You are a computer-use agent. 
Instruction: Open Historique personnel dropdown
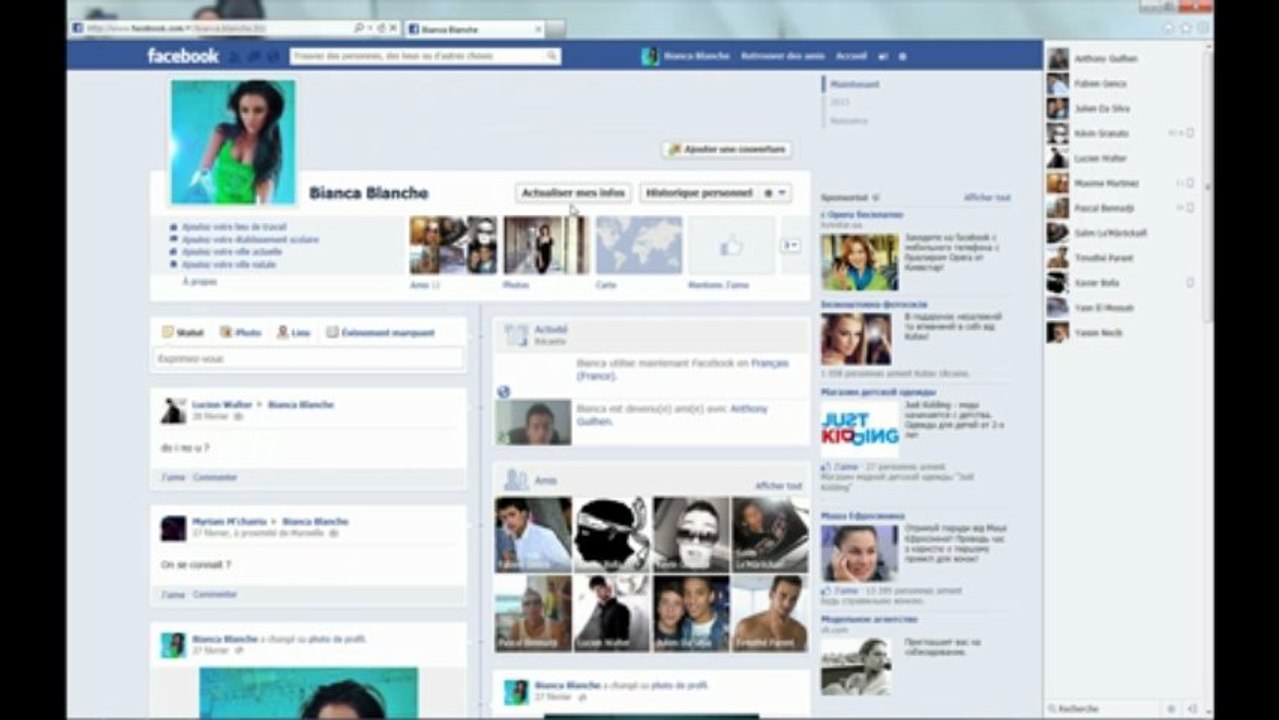click(x=699, y=193)
